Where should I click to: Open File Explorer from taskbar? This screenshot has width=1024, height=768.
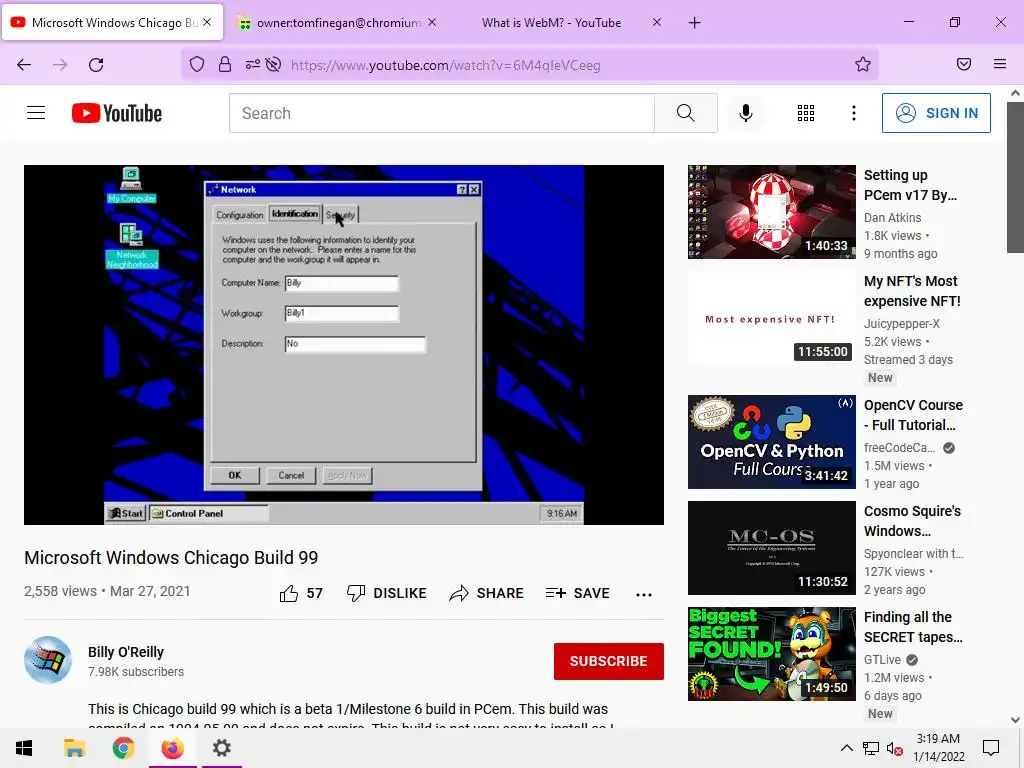pos(74,748)
